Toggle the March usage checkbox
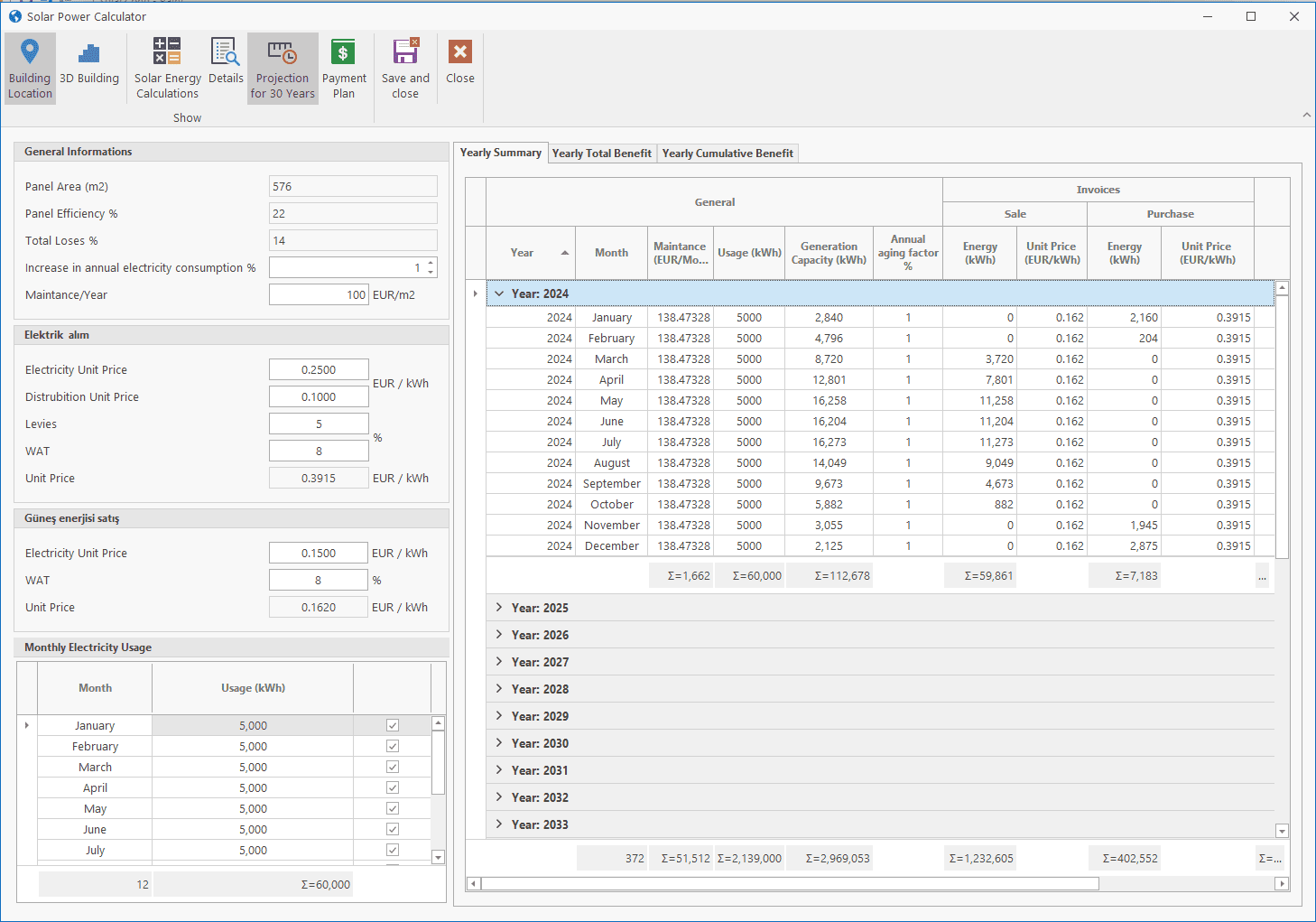 [x=393, y=767]
